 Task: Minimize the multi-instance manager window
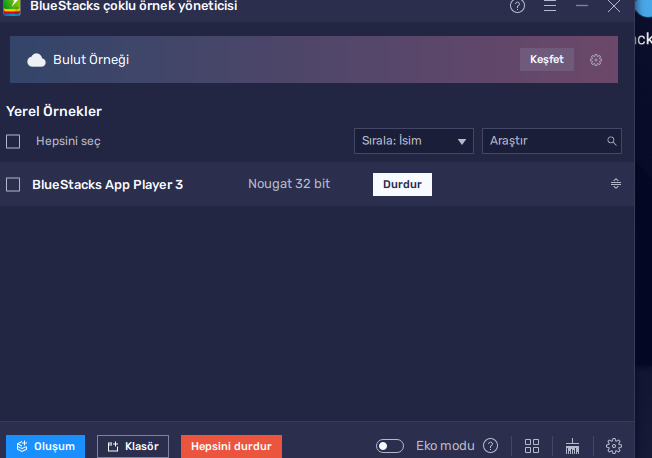point(582,6)
